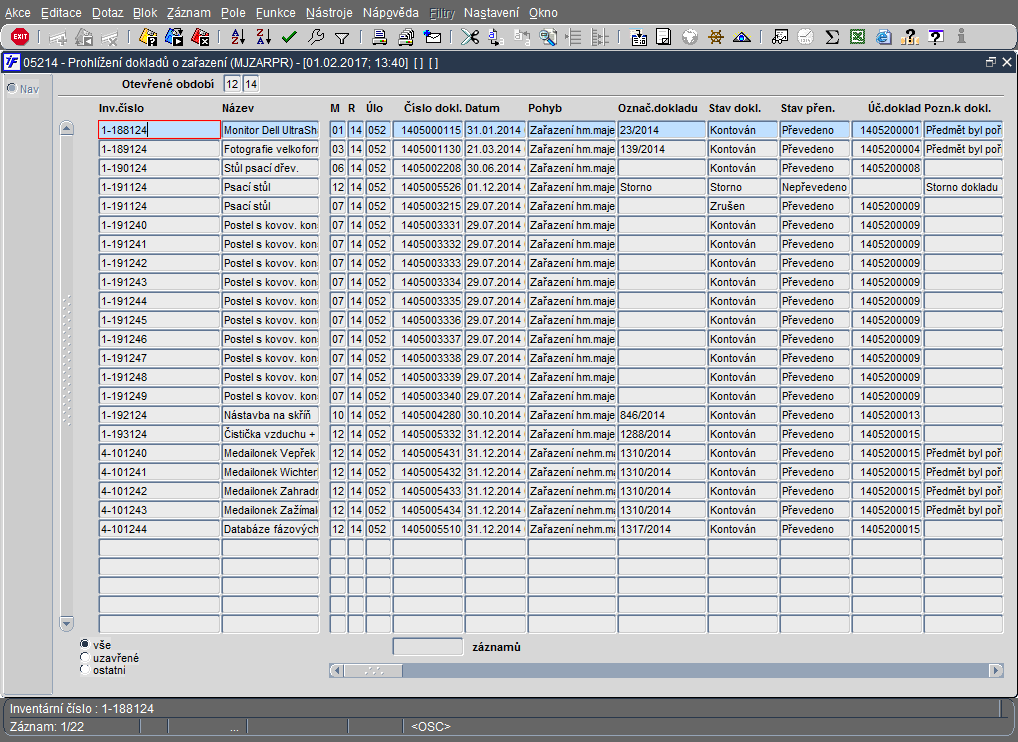Open the Nápověda menu

391,13
